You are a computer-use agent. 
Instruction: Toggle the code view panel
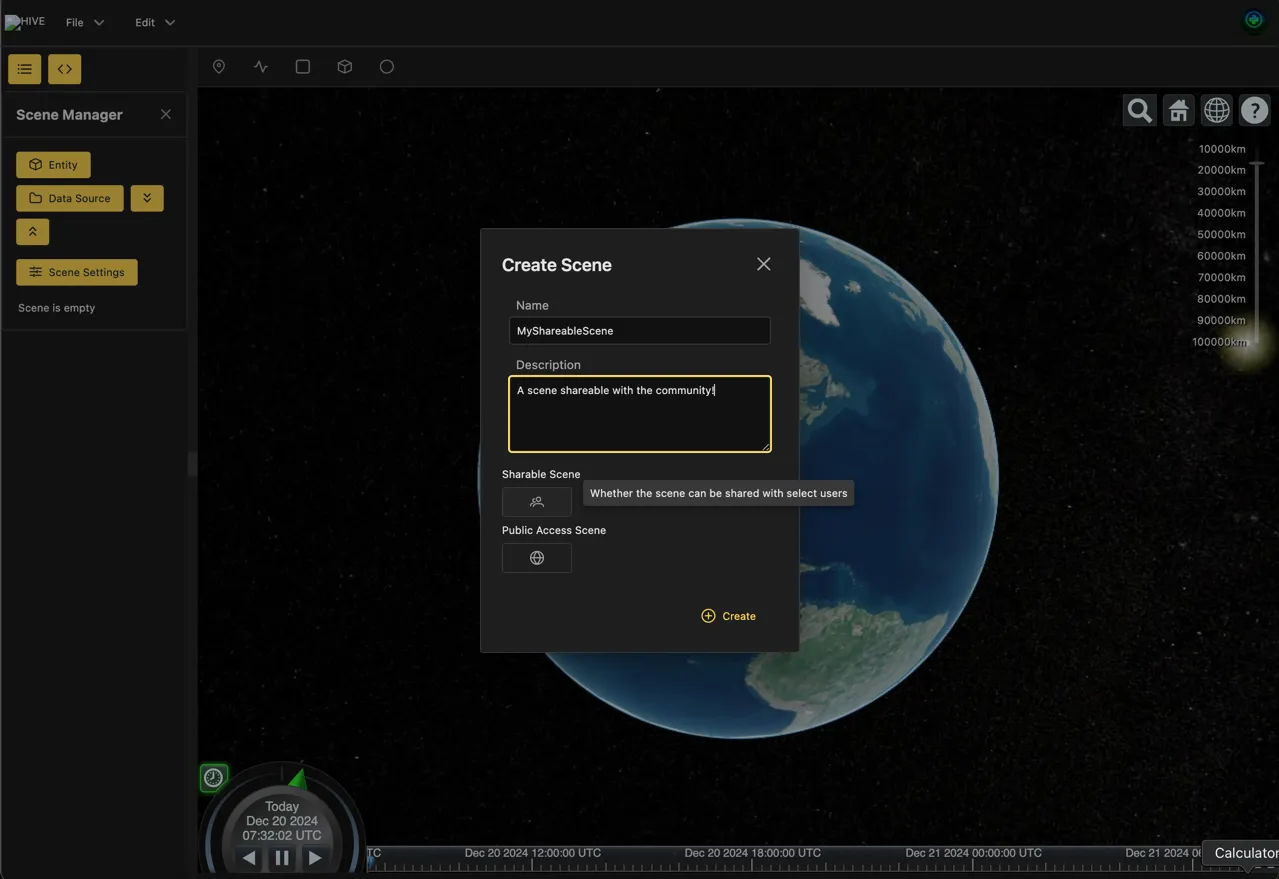pos(64,69)
